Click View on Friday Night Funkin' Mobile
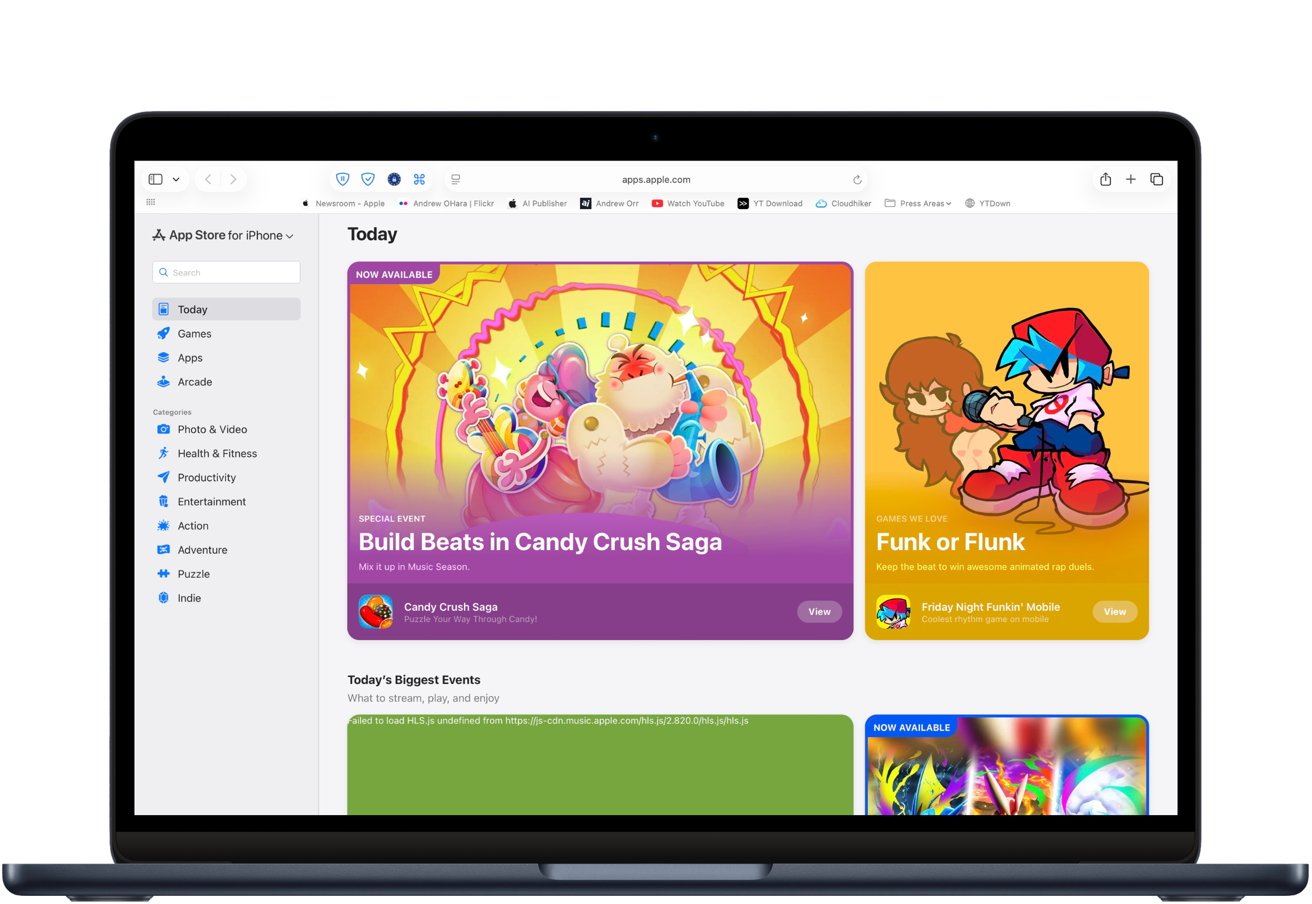 [x=1114, y=611]
